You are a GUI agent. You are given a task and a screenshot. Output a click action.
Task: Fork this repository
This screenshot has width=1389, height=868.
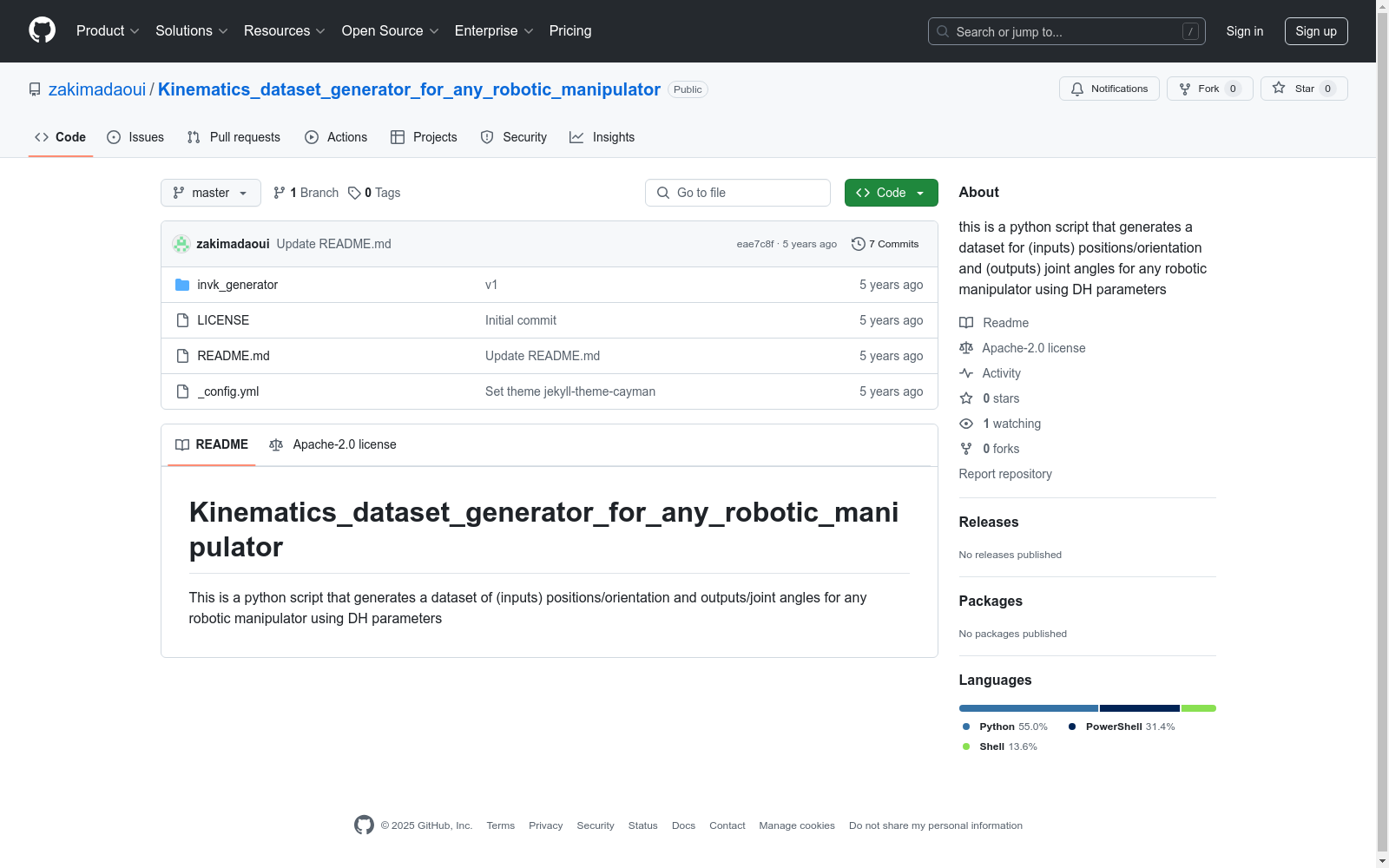click(x=1210, y=89)
